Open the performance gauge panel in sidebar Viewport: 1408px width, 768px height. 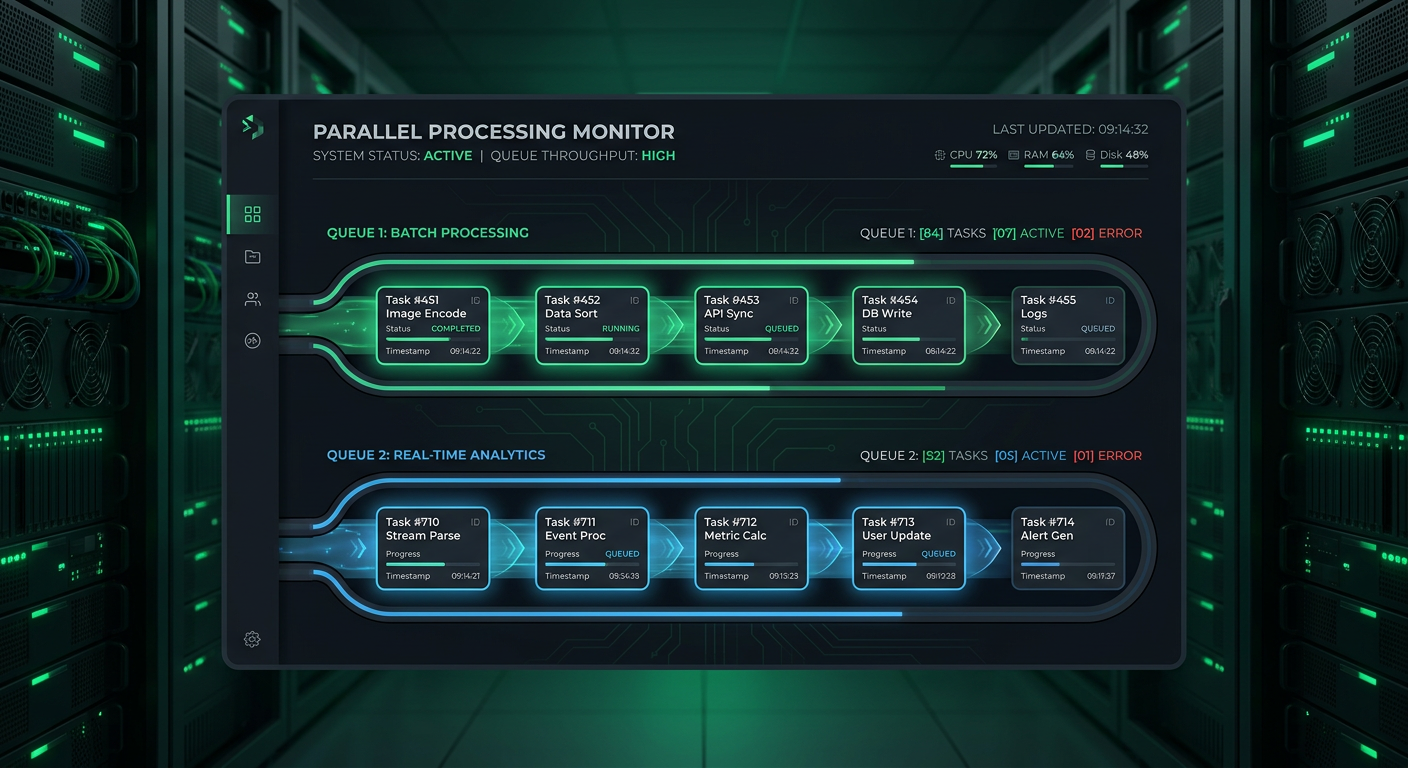tap(252, 340)
